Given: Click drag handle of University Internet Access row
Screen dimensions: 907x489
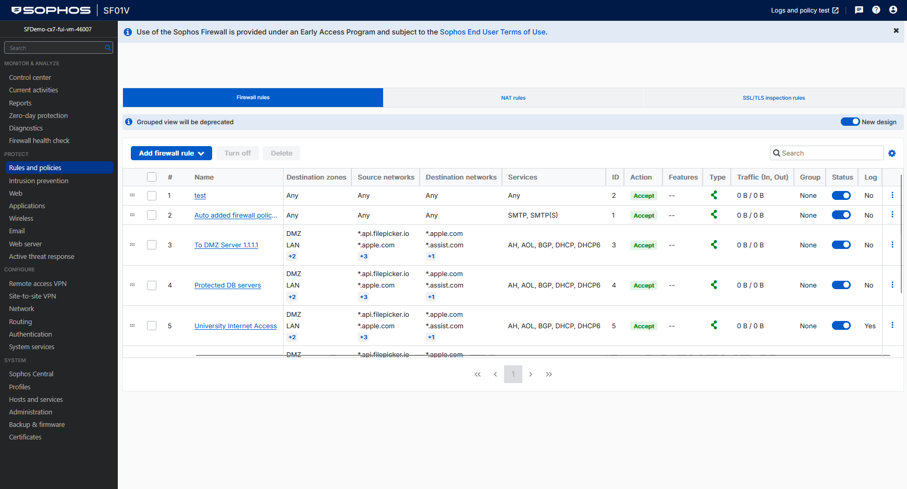Looking at the screenshot, I should (x=132, y=325).
